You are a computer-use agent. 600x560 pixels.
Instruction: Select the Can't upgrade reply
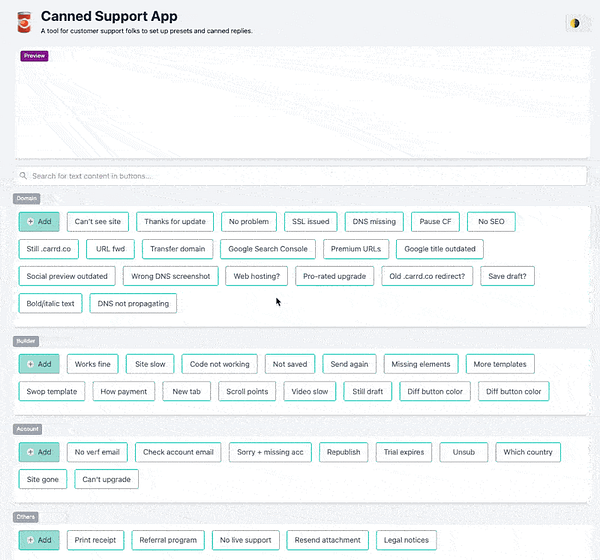[106, 479]
